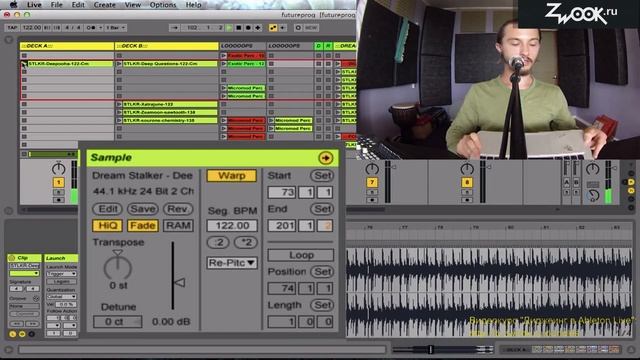Viewport: 640px width, 360px height.
Task: Click the *2 double tempo button
Action: pyautogui.click(x=246, y=242)
